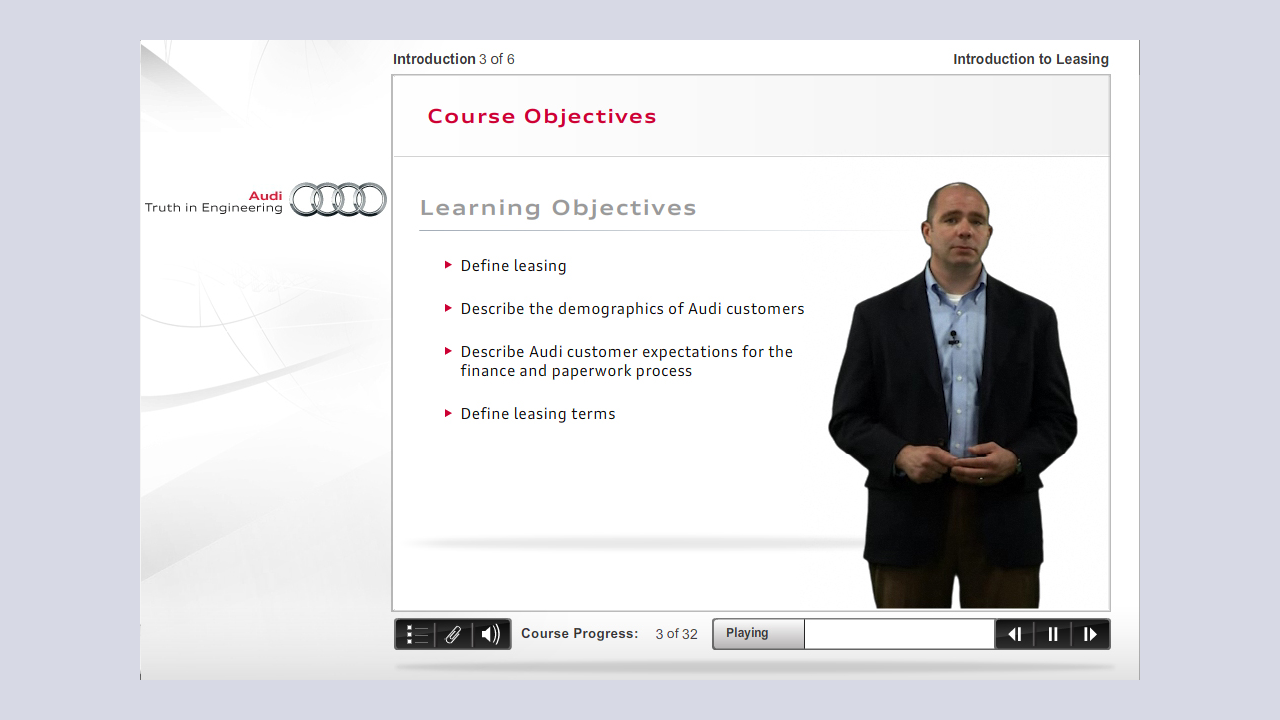Open the attachments paperclip panel
The height and width of the screenshot is (720, 1280).
click(452, 633)
